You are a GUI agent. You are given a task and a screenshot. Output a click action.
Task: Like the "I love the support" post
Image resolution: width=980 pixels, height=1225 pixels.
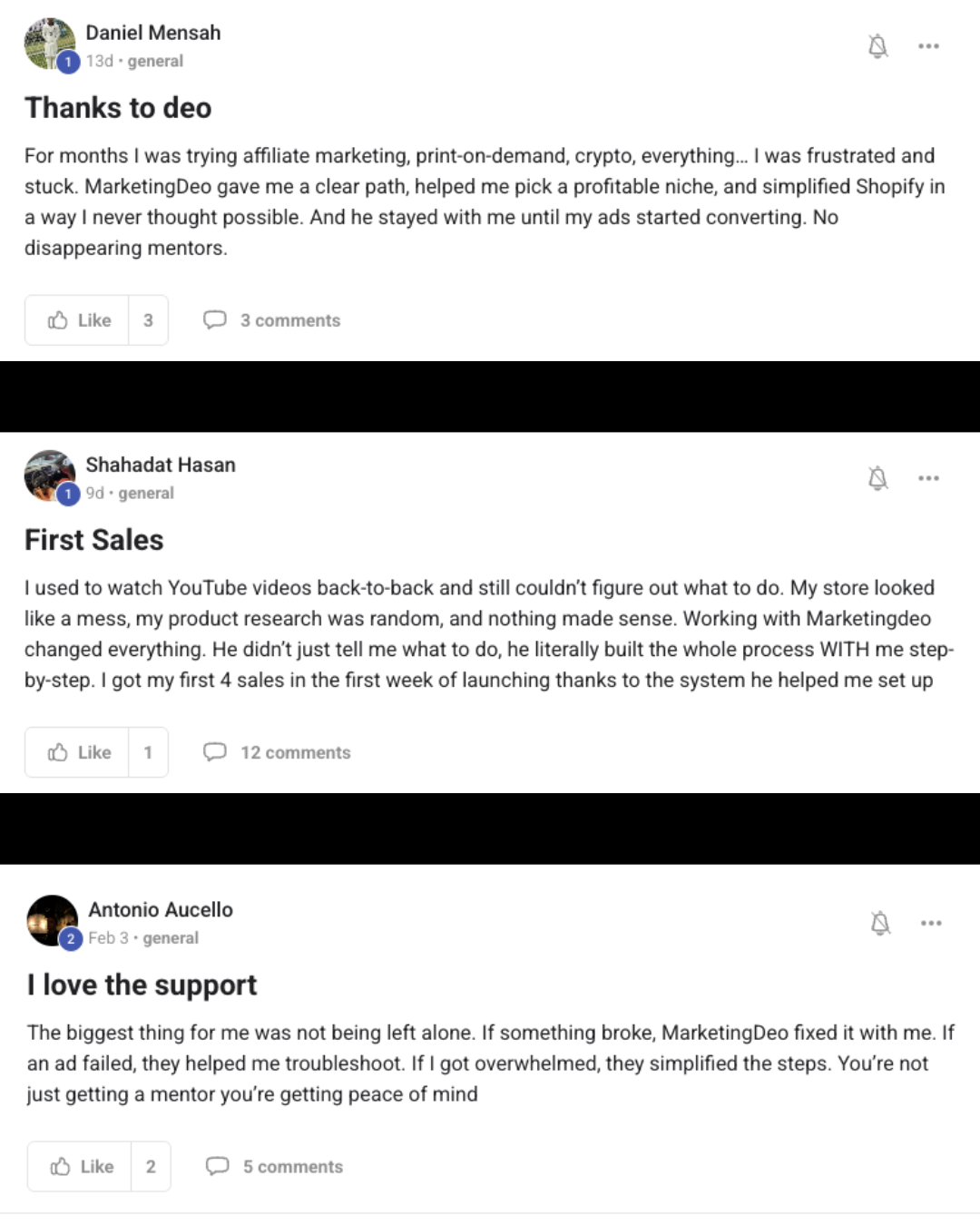(81, 1167)
